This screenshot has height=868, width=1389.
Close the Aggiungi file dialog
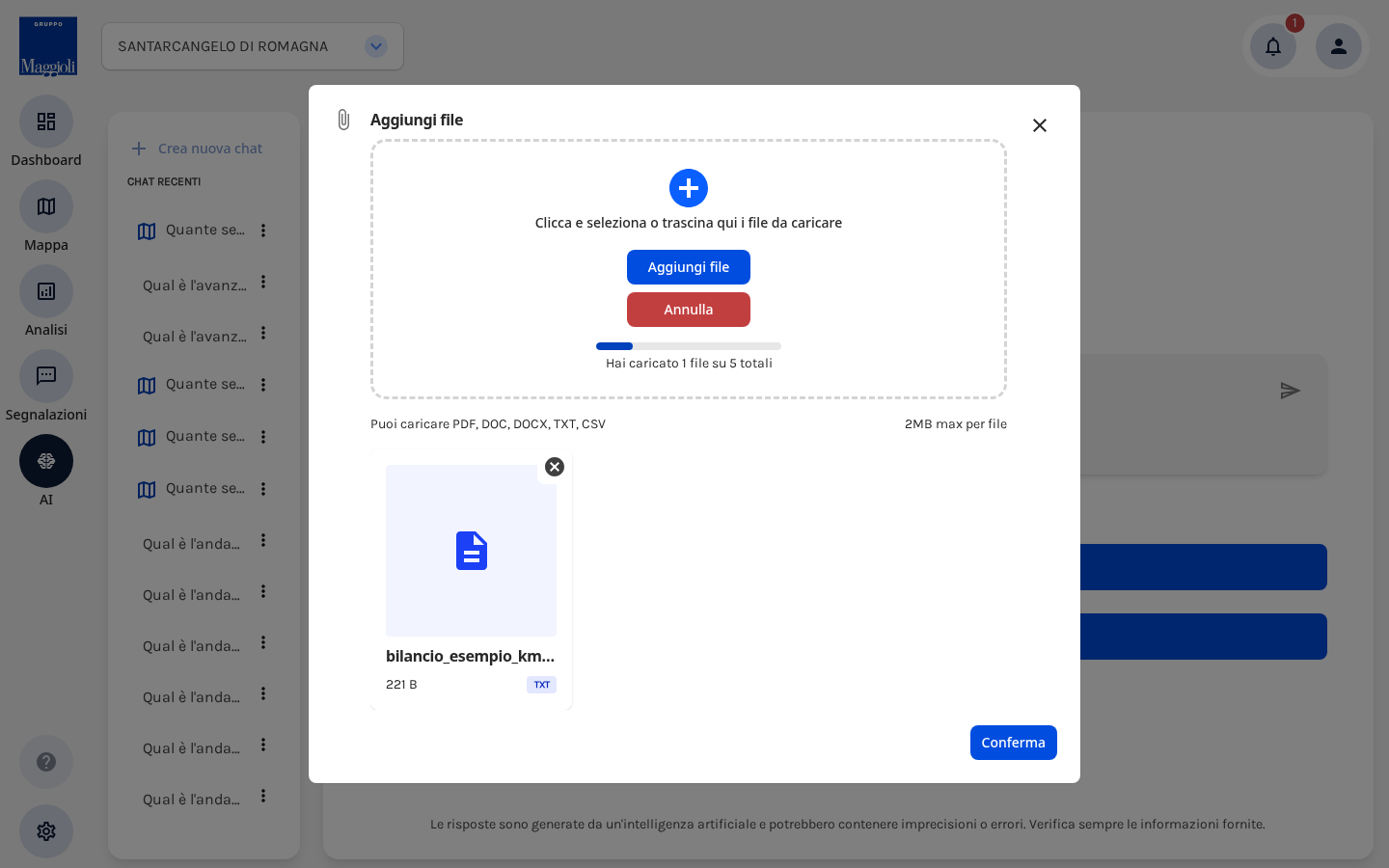(x=1040, y=125)
